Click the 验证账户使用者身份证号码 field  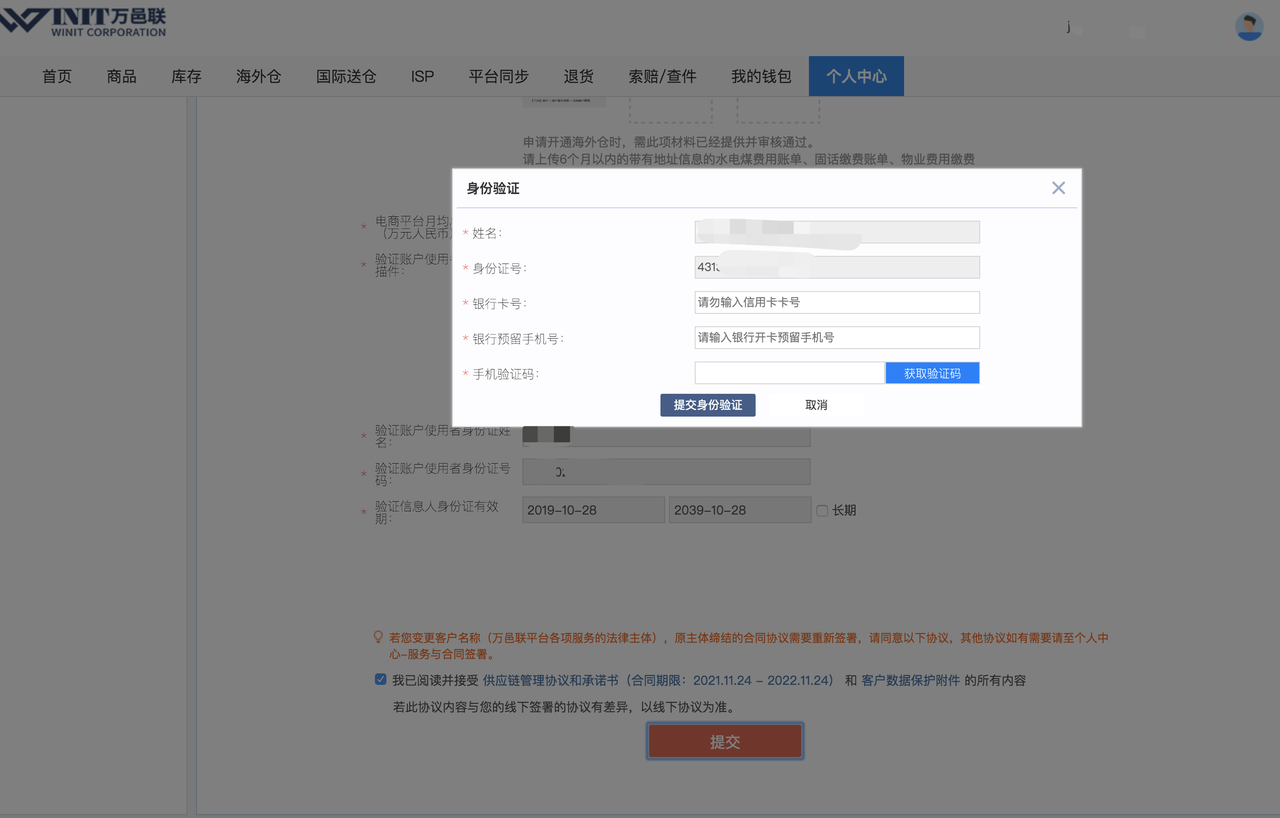667,472
